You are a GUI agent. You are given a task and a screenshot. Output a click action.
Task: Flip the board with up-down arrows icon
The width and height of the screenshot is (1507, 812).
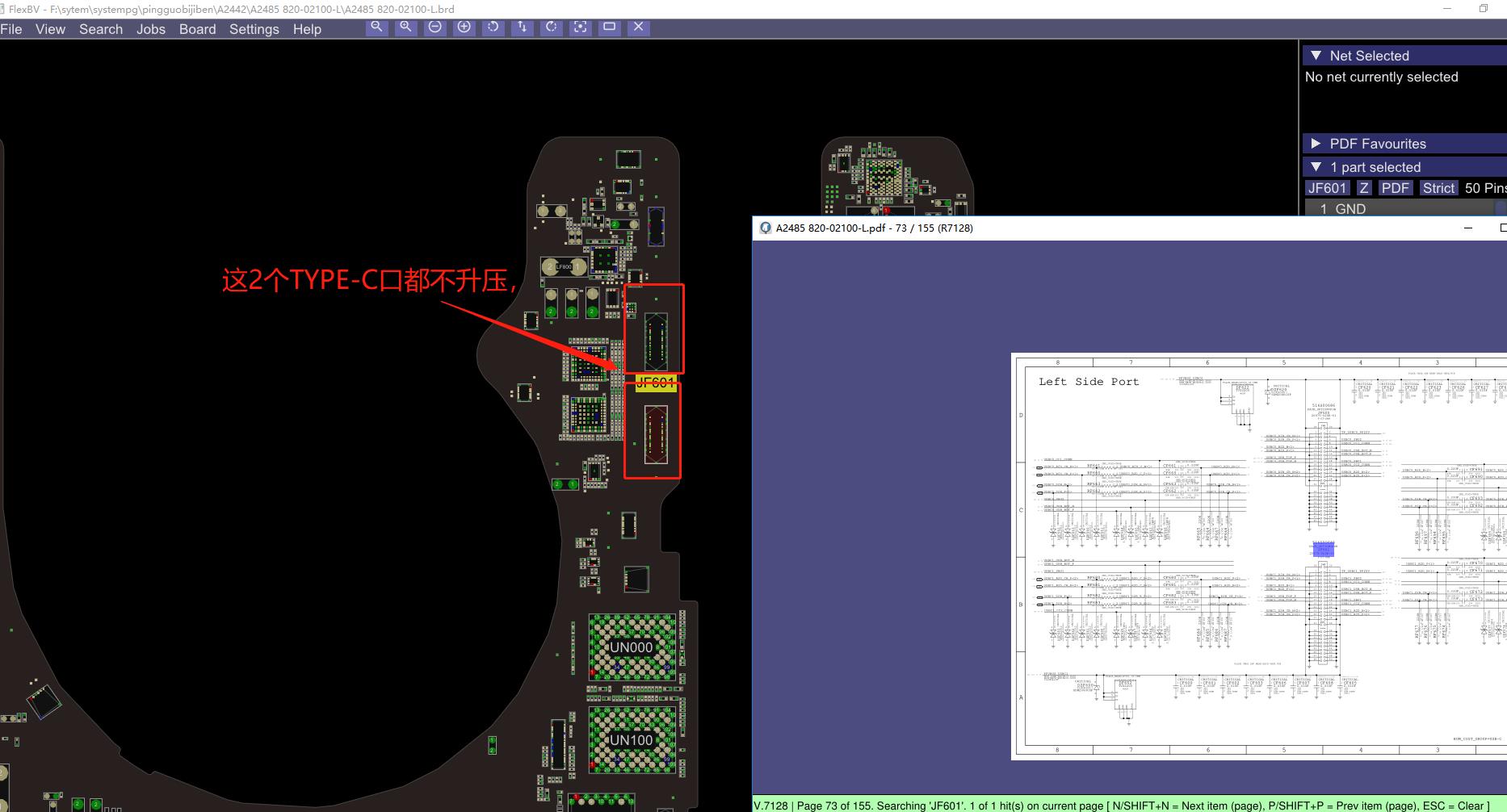coord(522,27)
